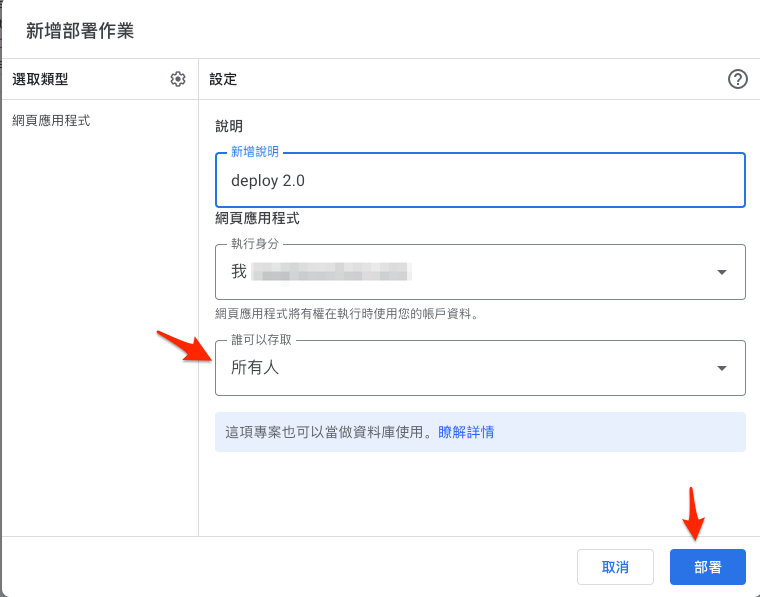Open the 瞭解詳情 link

466,432
